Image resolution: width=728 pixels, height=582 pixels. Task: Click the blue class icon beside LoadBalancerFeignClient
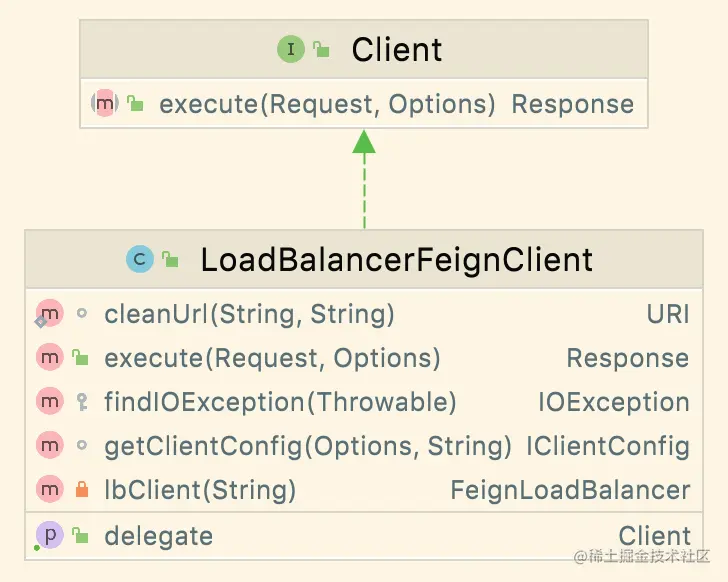tap(139, 261)
